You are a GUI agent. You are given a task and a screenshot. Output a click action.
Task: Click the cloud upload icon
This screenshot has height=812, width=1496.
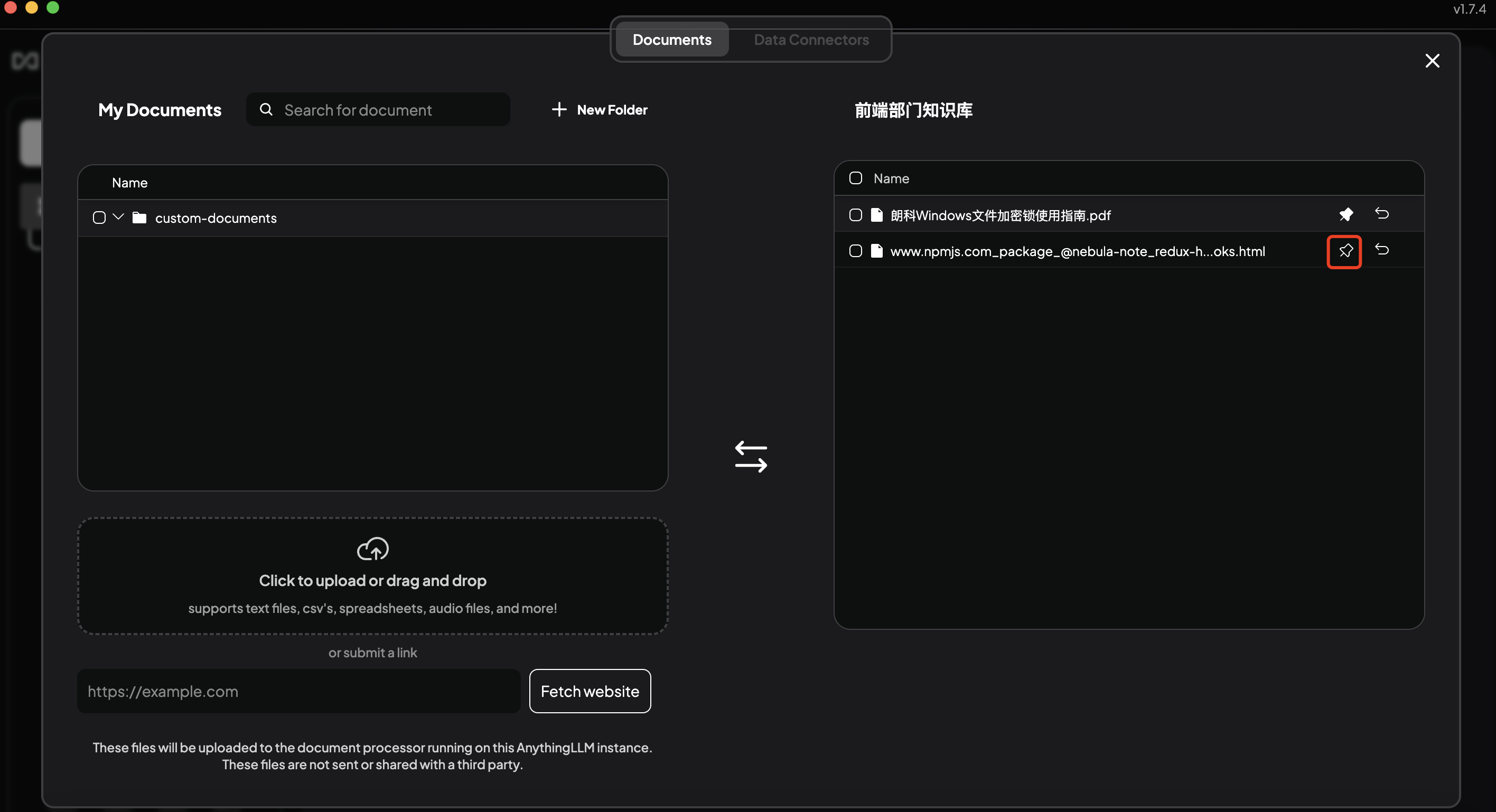click(372, 549)
